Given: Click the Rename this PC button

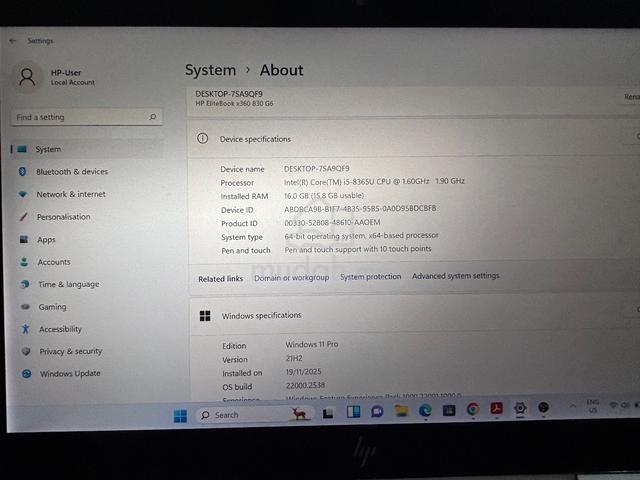Looking at the screenshot, I should 631,97.
